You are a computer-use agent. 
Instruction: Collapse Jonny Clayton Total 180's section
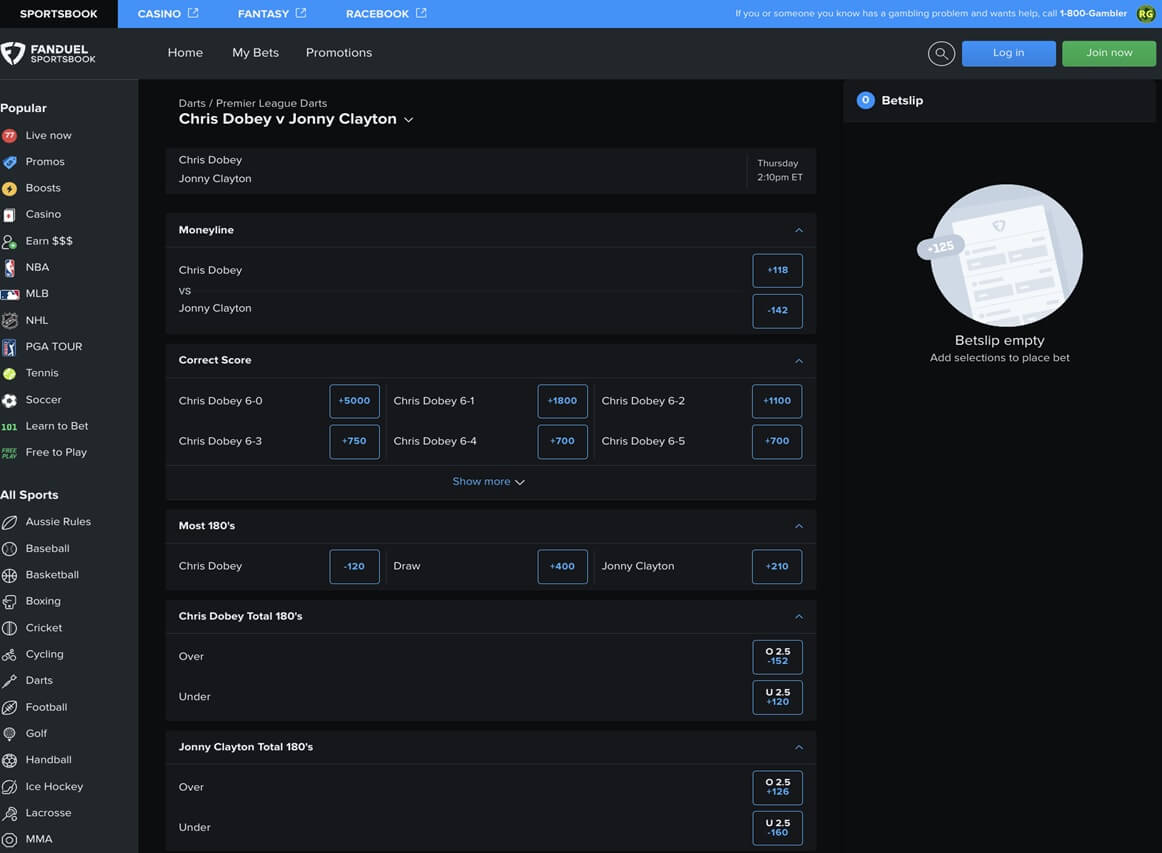point(799,747)
